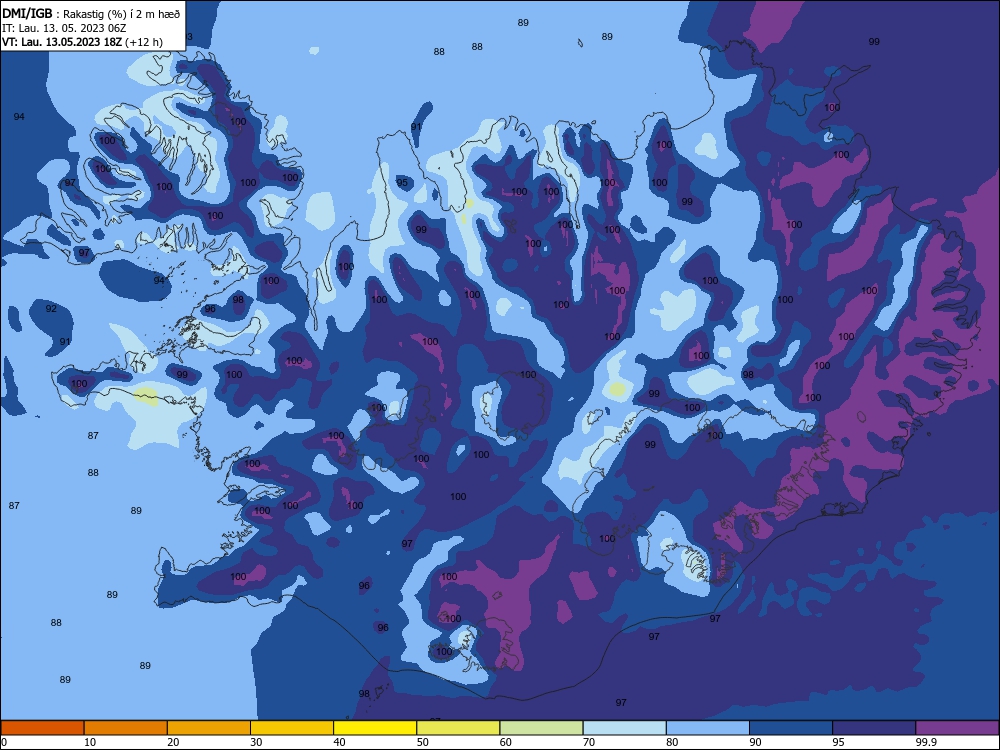The width and height of the screenshot is (1000, 750).
Task: Click the legend scale label '0'
Action: [4, 742]
